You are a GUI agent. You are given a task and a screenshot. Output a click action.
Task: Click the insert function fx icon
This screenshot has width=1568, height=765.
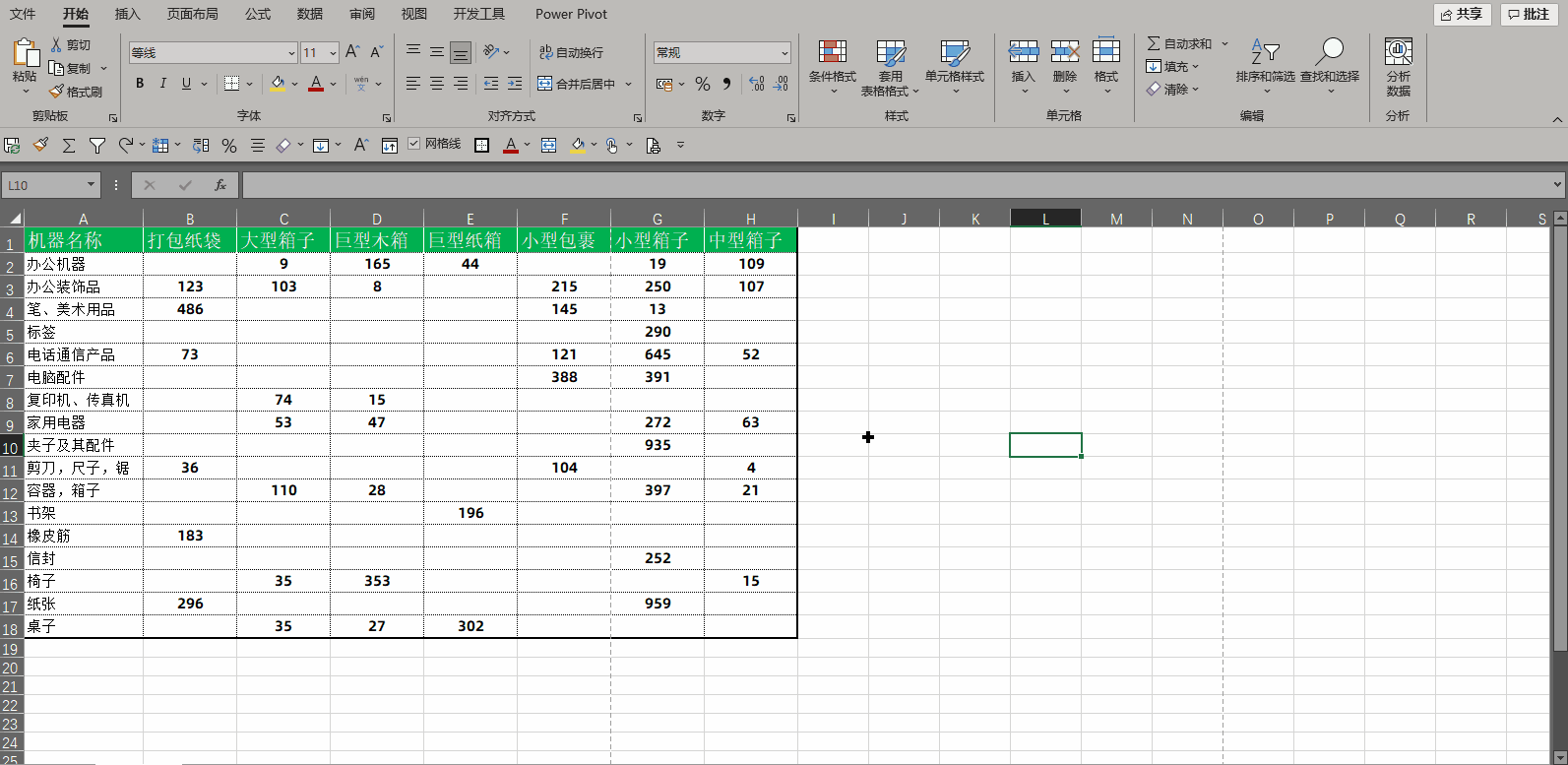(220, 185)
